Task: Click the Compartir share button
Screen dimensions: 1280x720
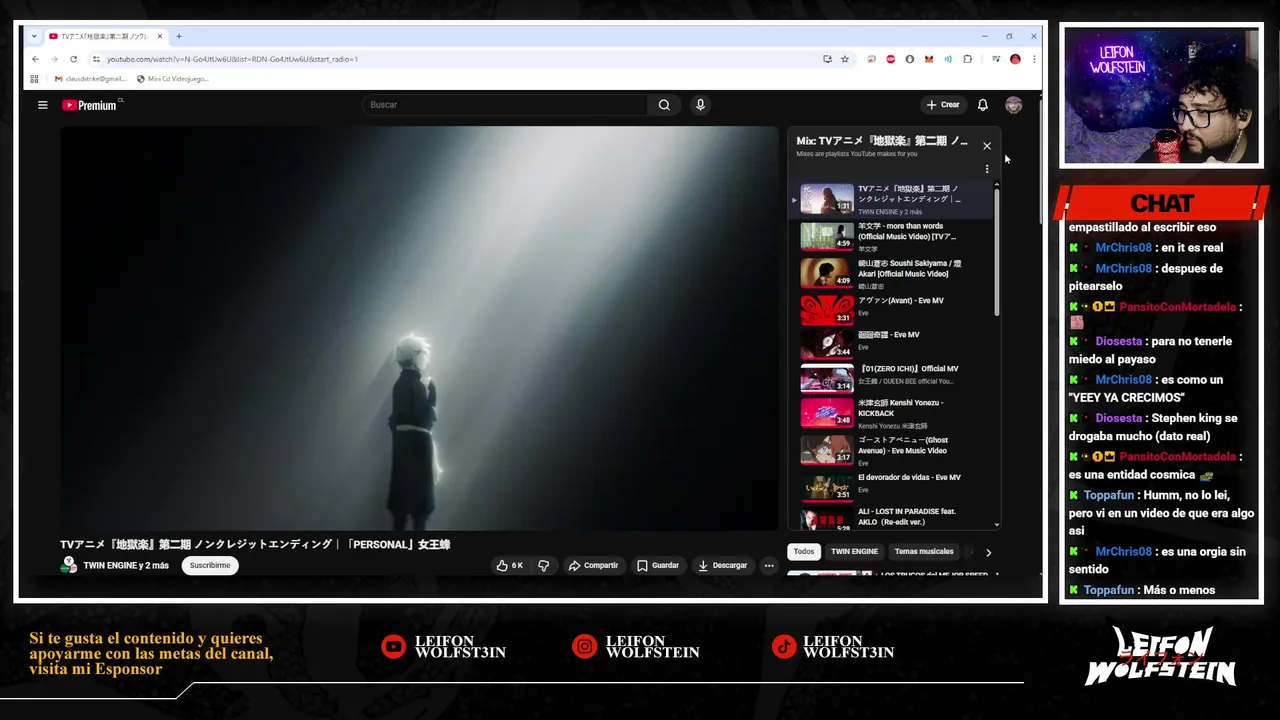Action: pyautogui.click(x=594, y=565)
